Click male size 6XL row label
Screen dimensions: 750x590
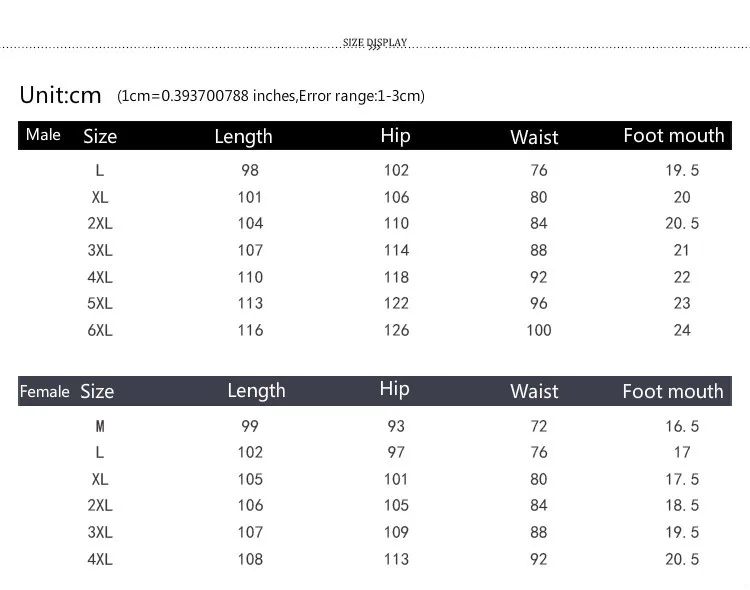(100, 330)
